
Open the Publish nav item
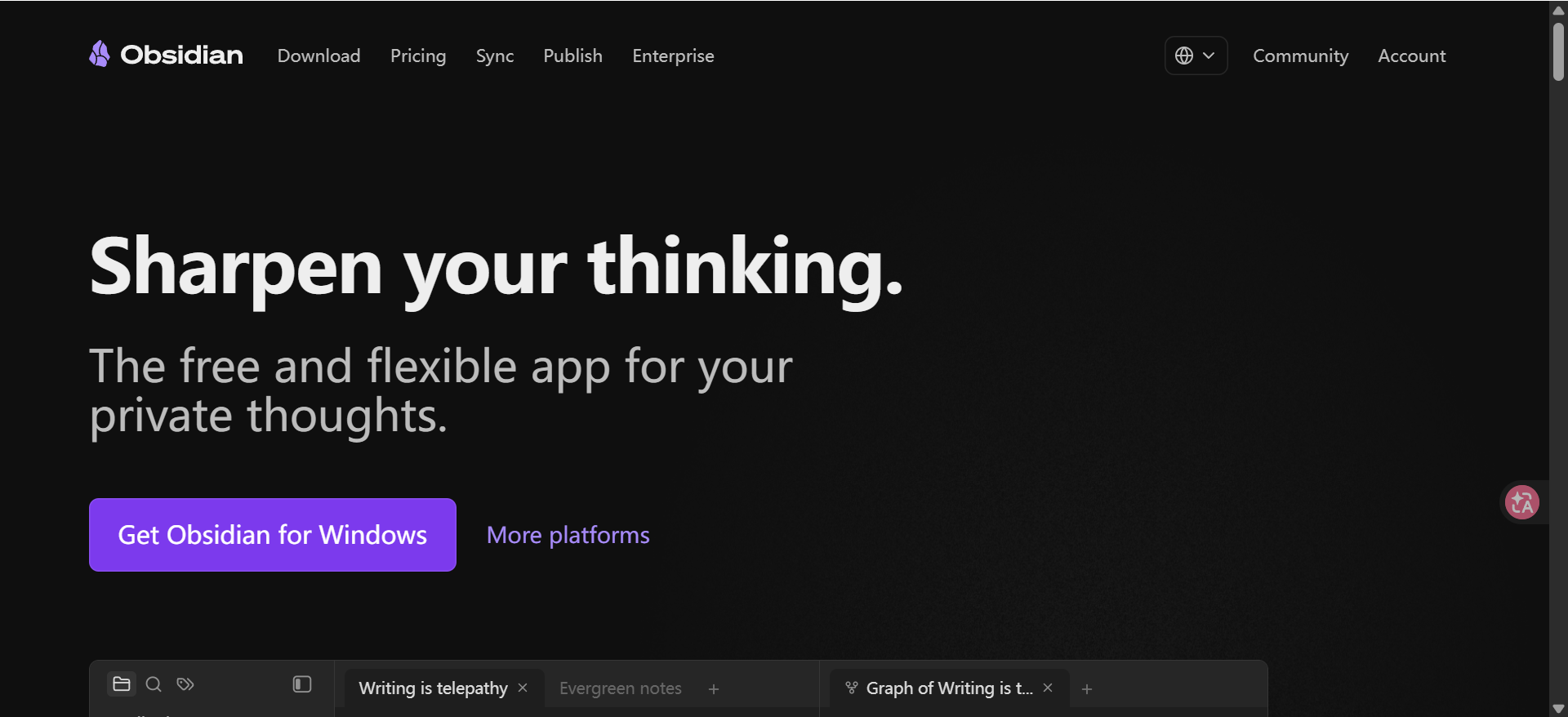572,56
